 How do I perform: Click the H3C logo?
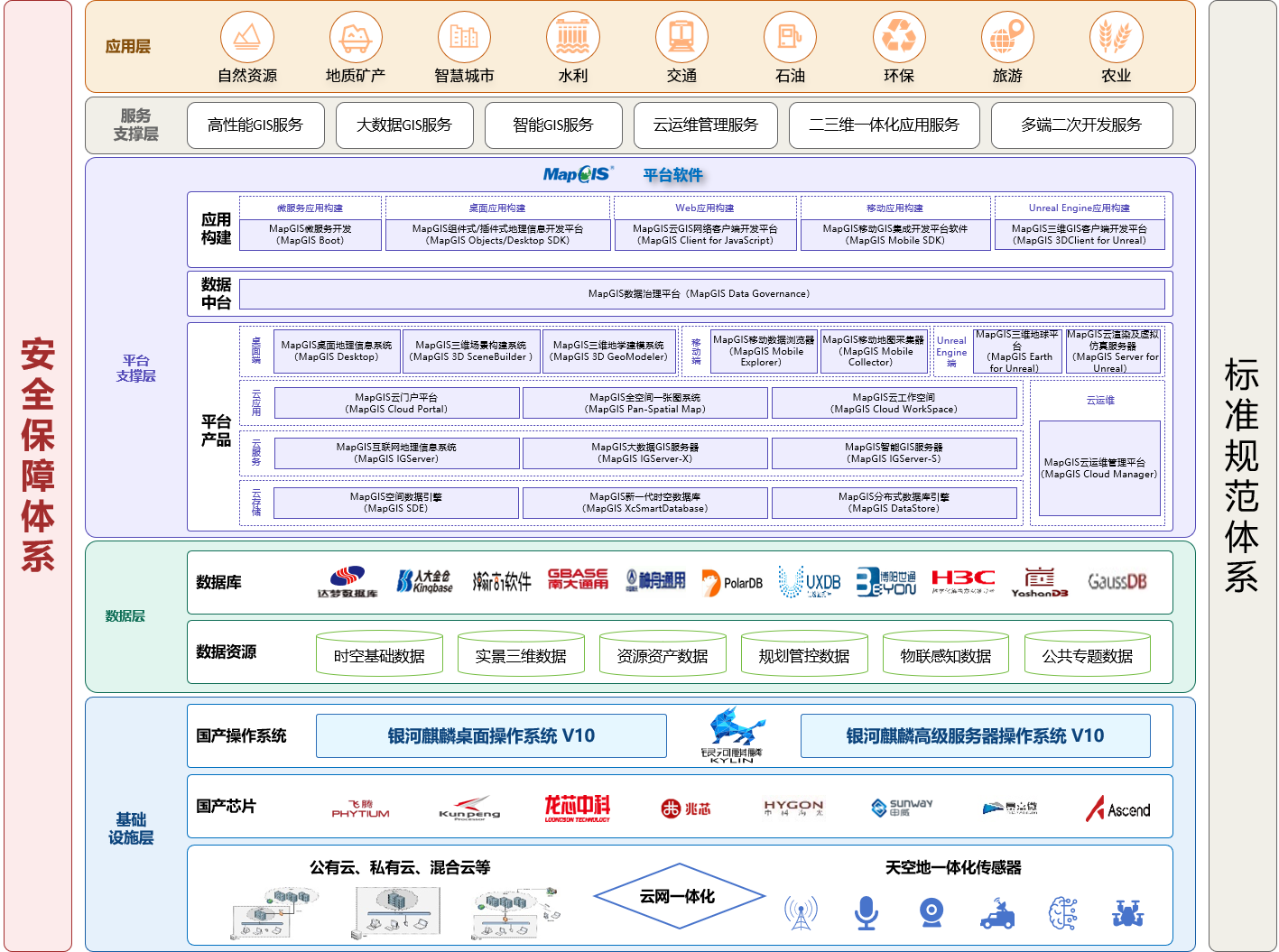point(963,581)
